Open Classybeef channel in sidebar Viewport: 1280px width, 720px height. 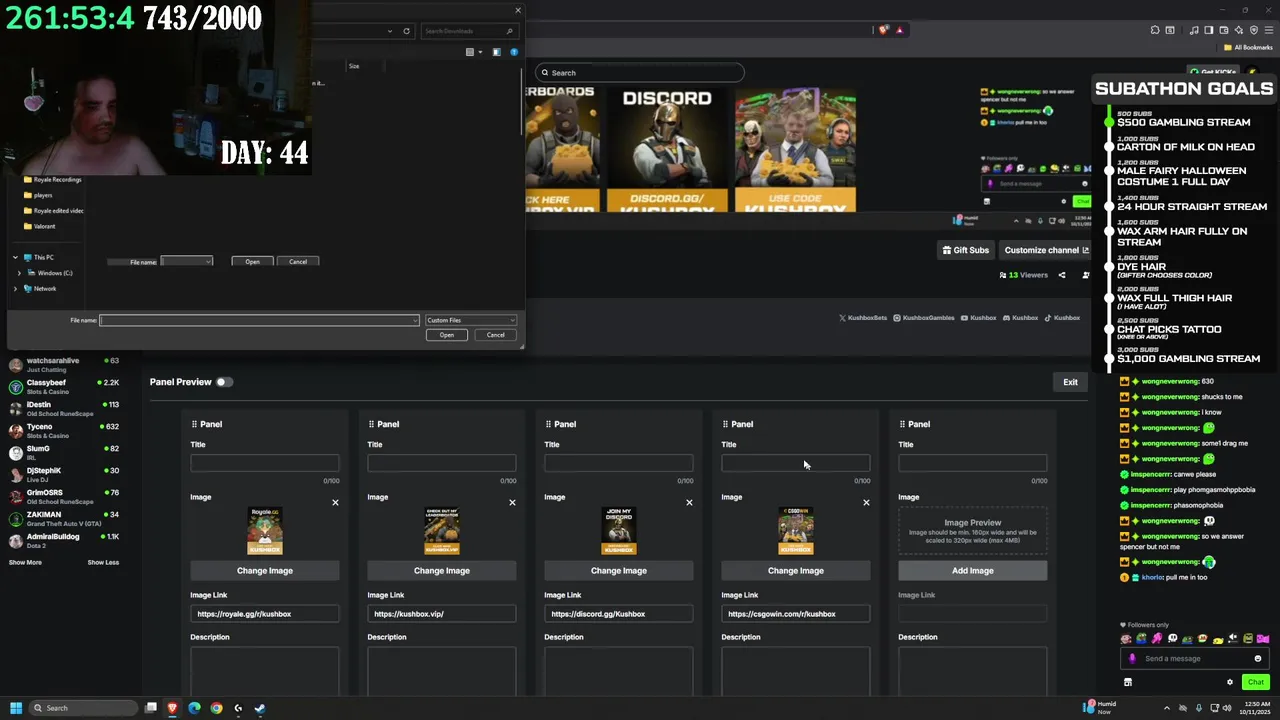[x=64, y=386]
